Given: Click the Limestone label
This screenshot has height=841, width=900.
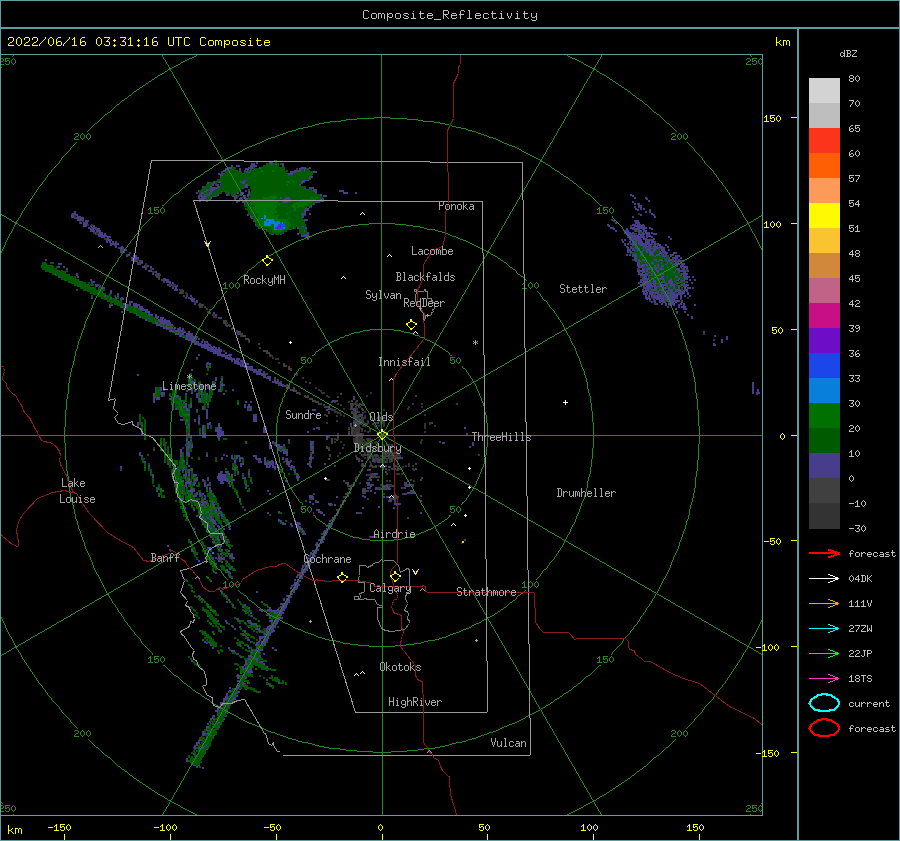Looking at the screenshot, I should pos(189,386).
